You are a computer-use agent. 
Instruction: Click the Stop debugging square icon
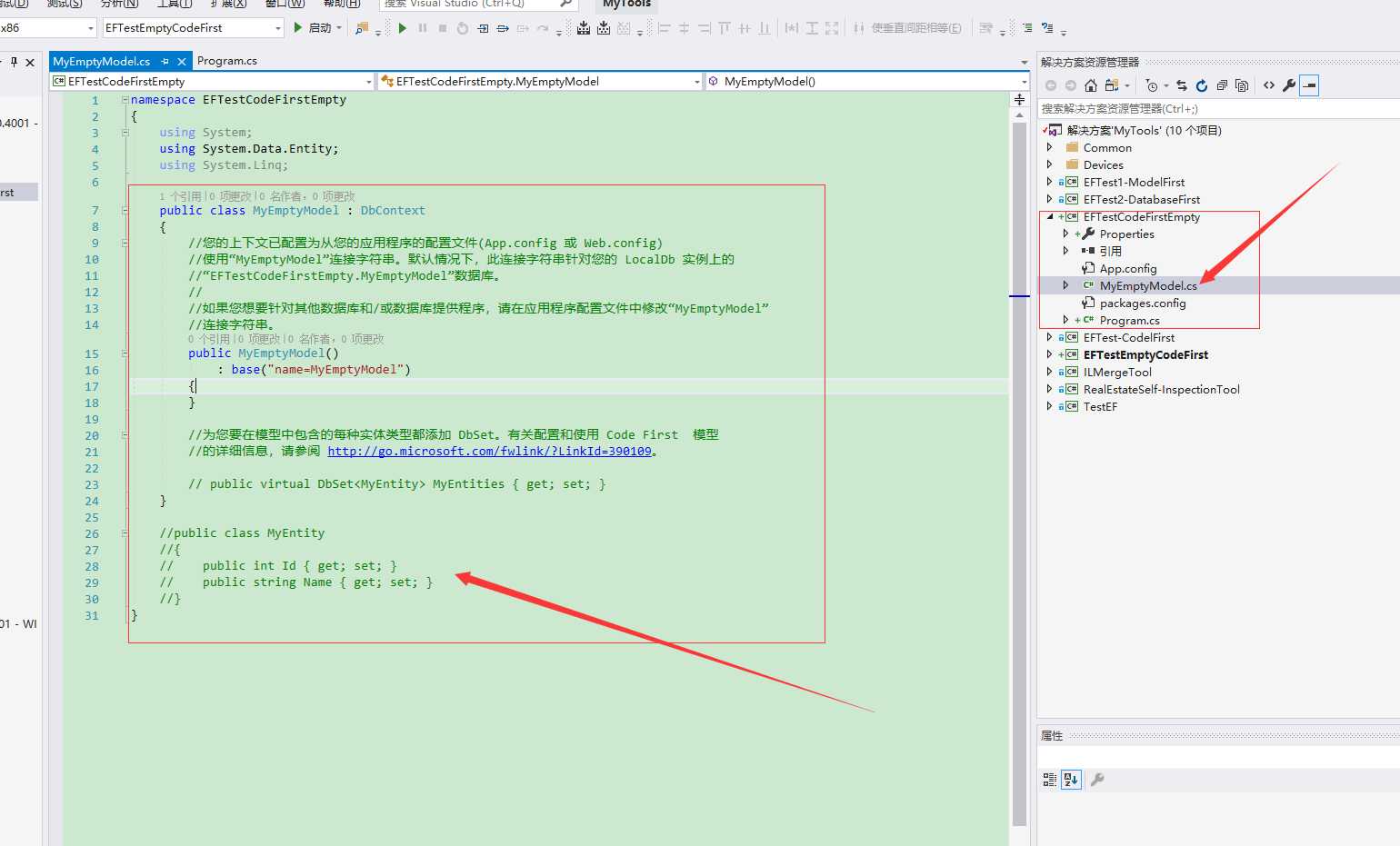[x=443, y=28]
